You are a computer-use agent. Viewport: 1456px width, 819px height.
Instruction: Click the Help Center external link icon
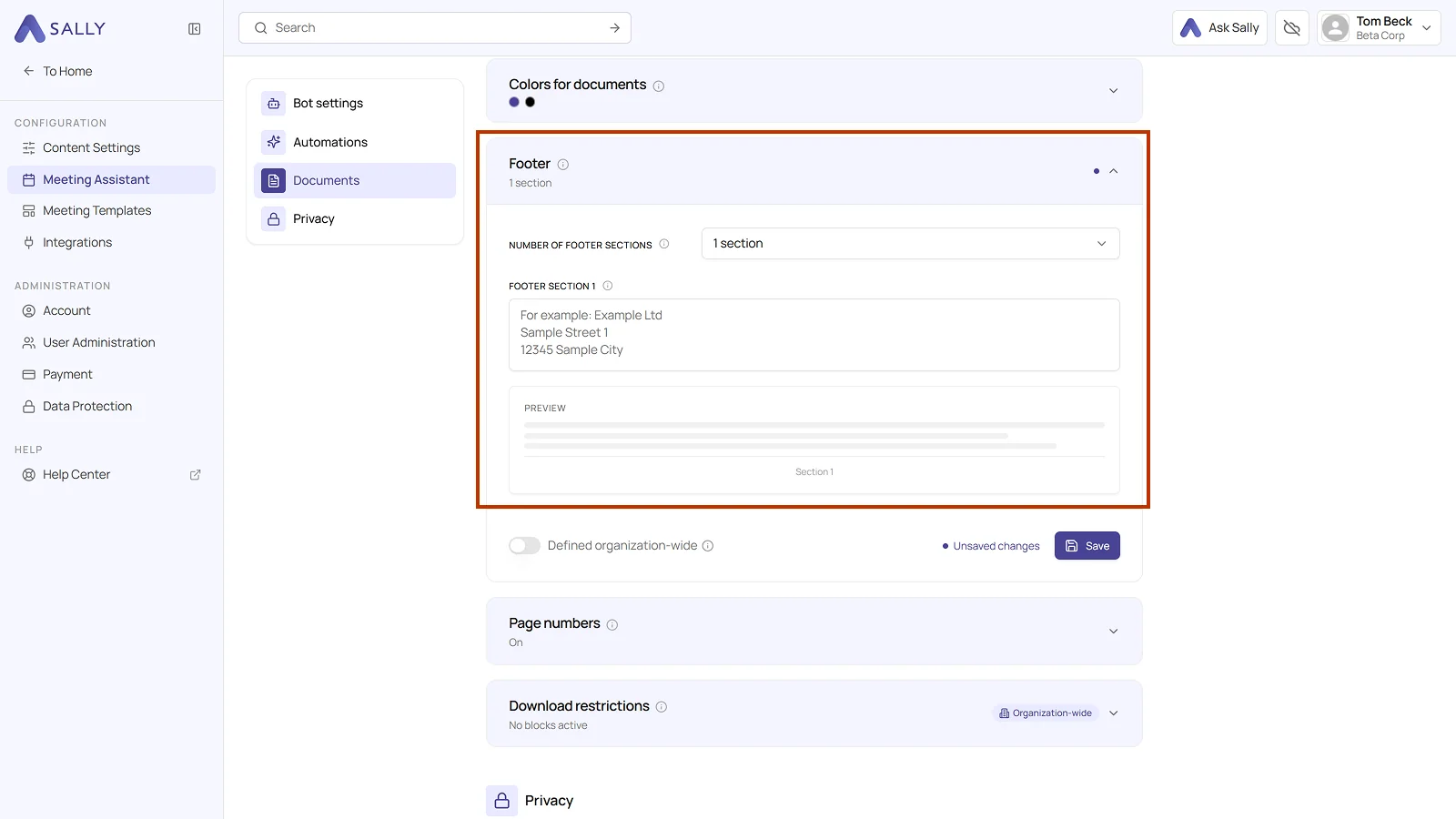click(195, 475)
